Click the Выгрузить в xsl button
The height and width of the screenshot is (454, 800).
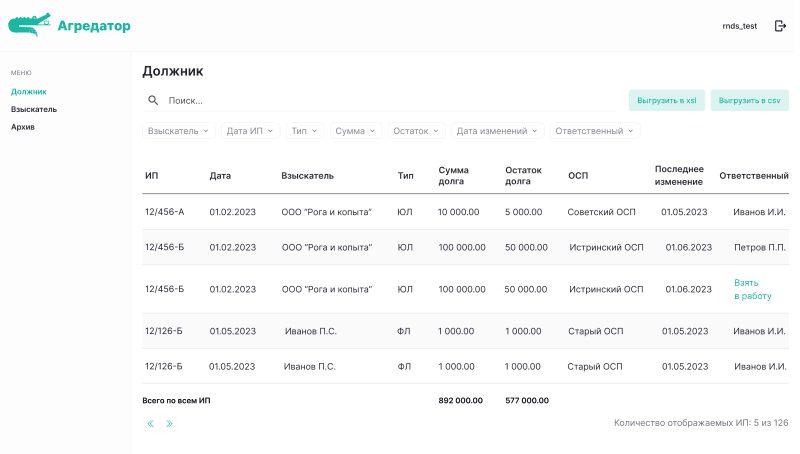tap(666, 100)
